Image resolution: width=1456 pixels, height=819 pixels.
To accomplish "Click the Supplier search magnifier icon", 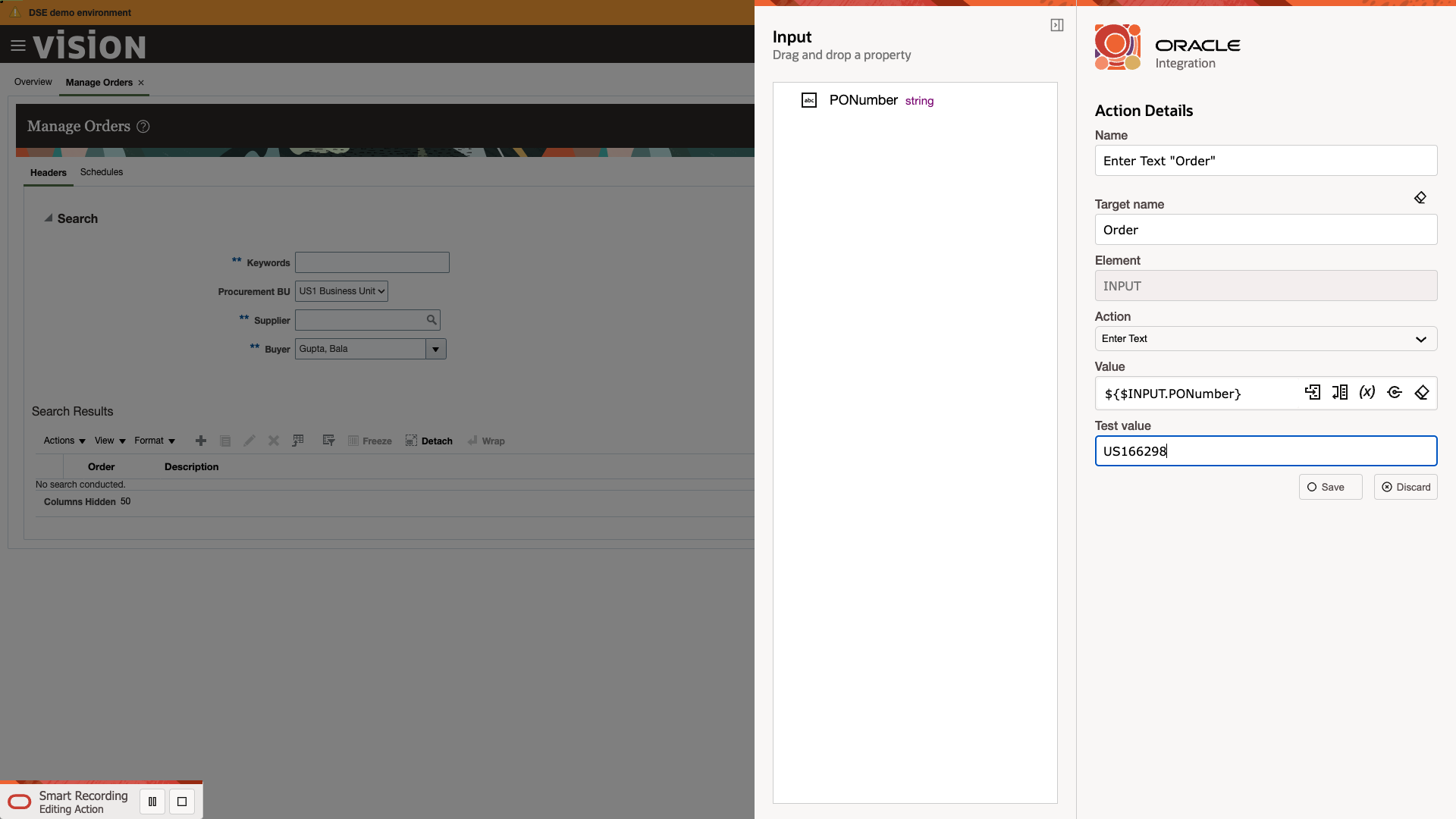I will 432,319.
